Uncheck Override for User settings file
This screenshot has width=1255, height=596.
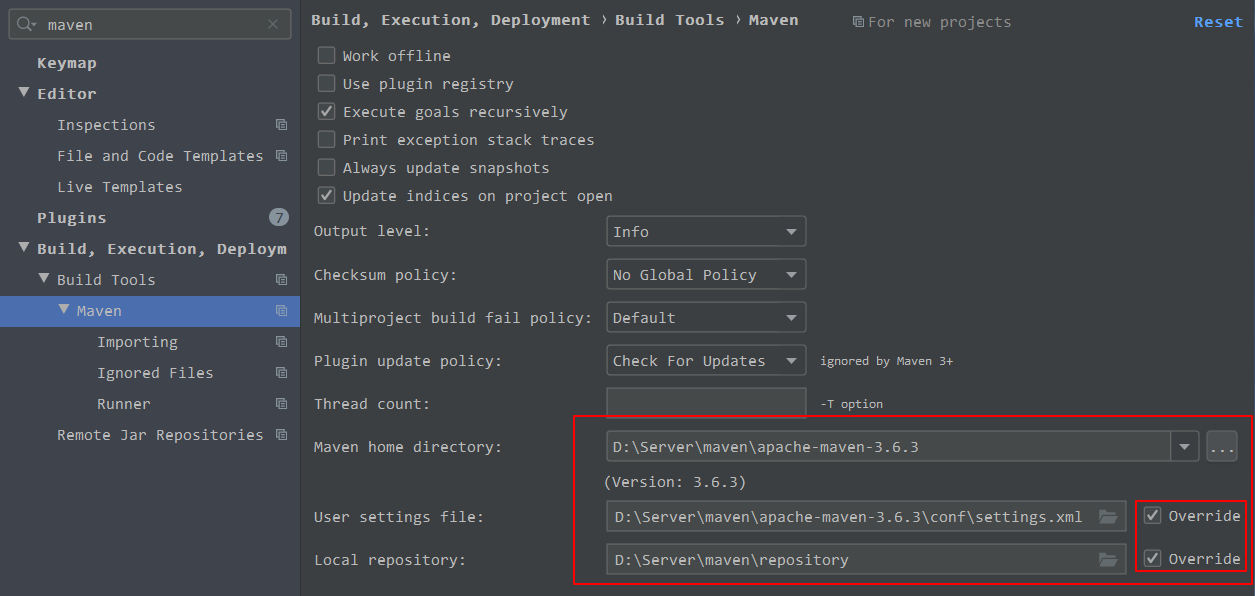(1152, 516)
